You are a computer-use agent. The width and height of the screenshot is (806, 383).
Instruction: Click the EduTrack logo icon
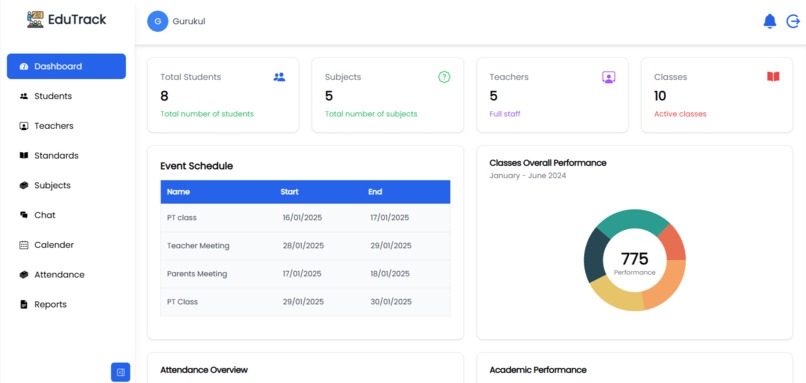coord(35,20)
